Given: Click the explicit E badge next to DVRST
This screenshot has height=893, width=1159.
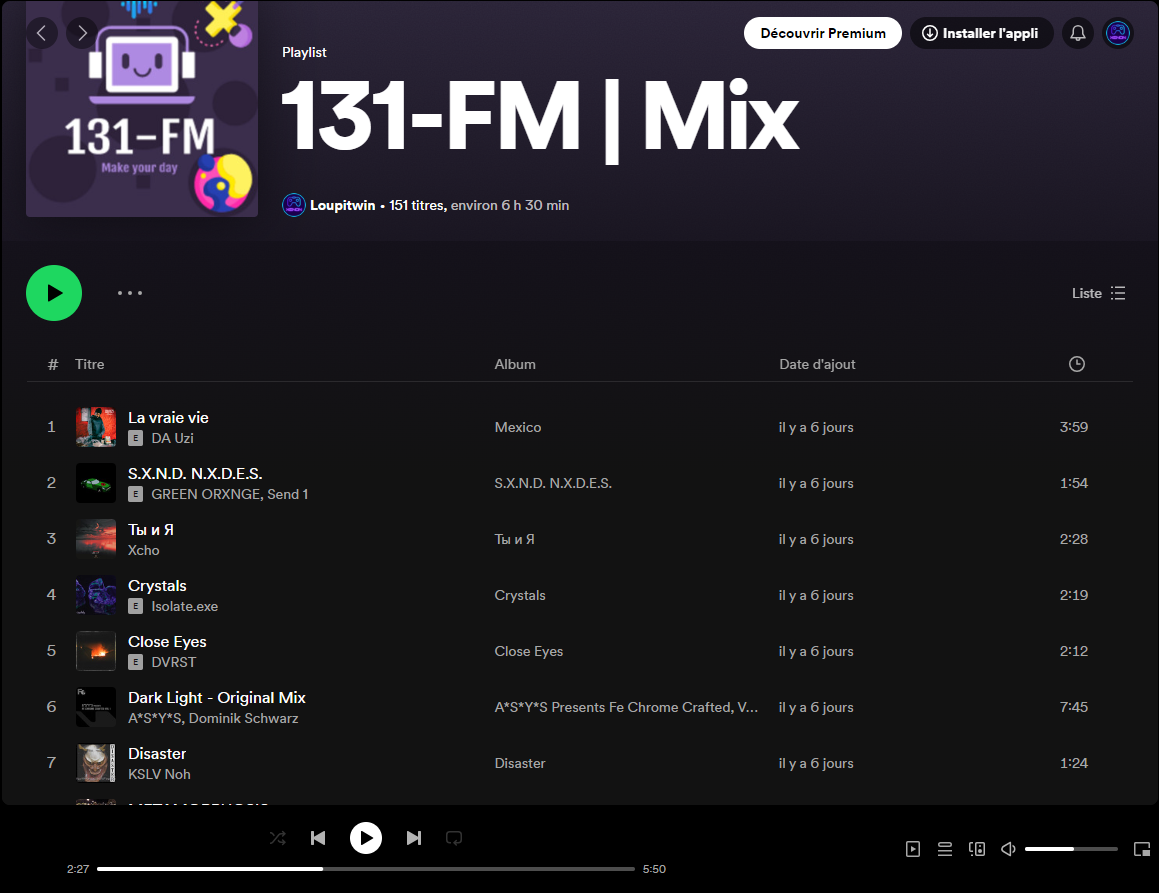Looking at the screenshot, I should [x=135, y=662].
